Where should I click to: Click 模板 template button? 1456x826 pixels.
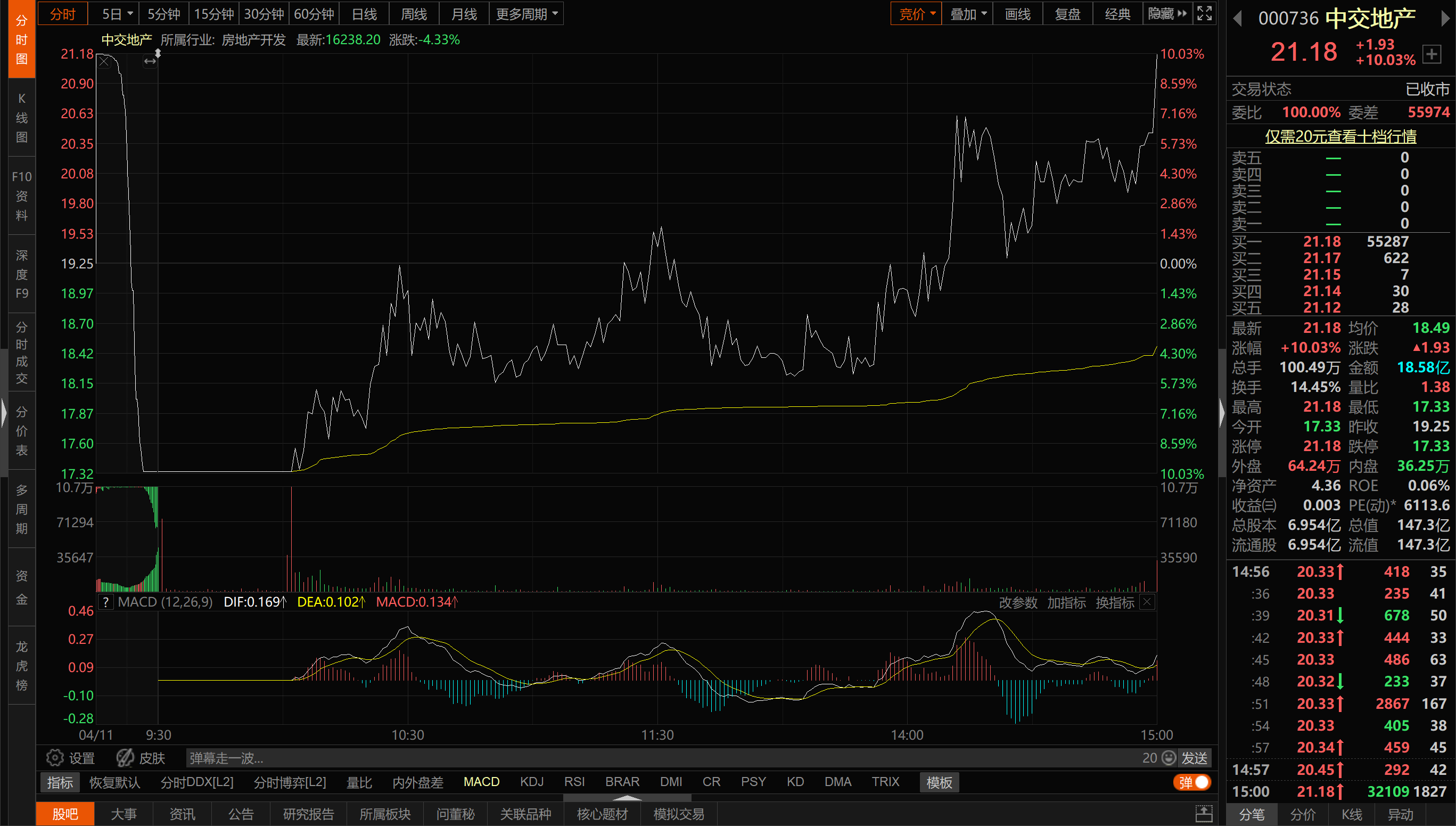pos(940,782)
